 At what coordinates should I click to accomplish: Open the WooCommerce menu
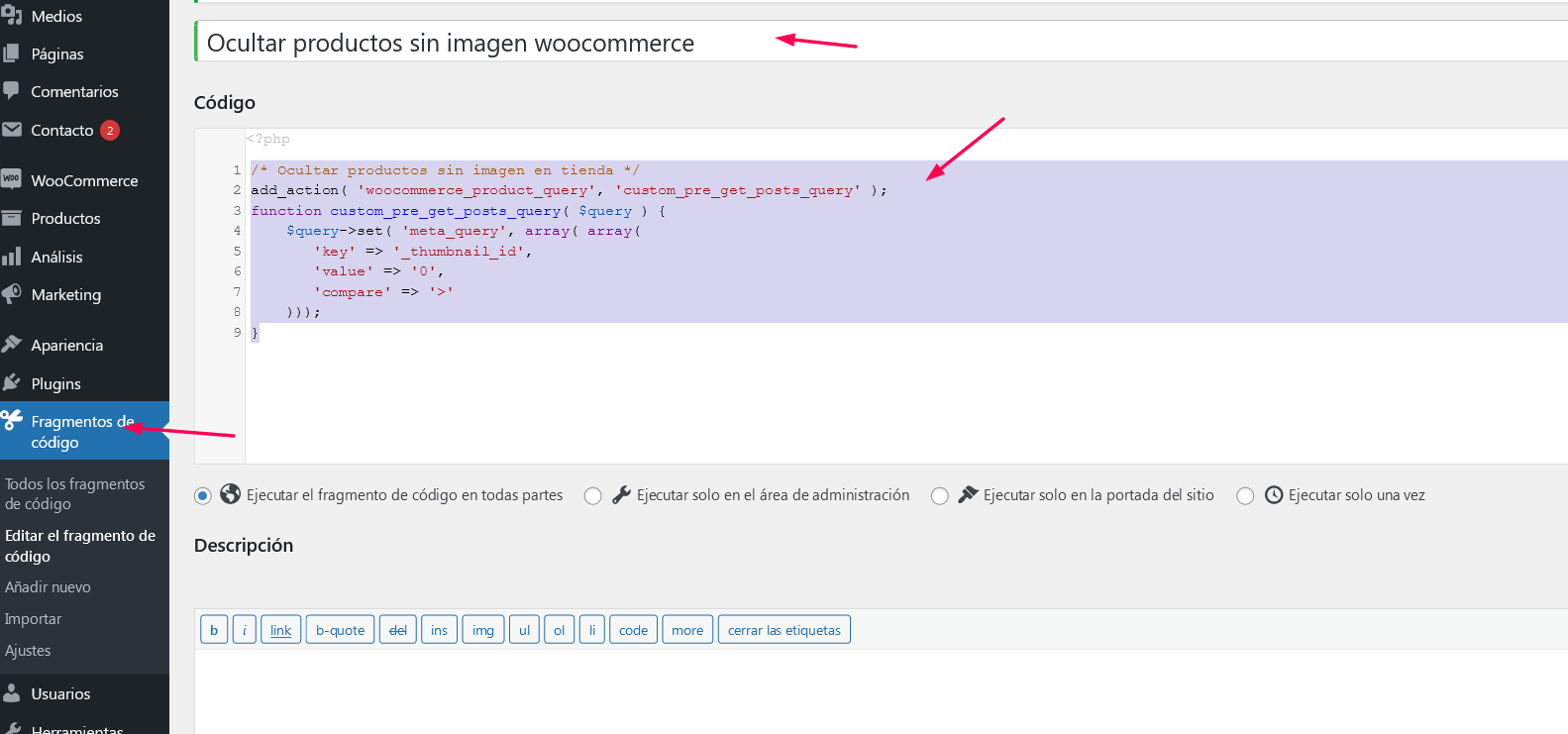pyautogui.click(x=84, y=180)
